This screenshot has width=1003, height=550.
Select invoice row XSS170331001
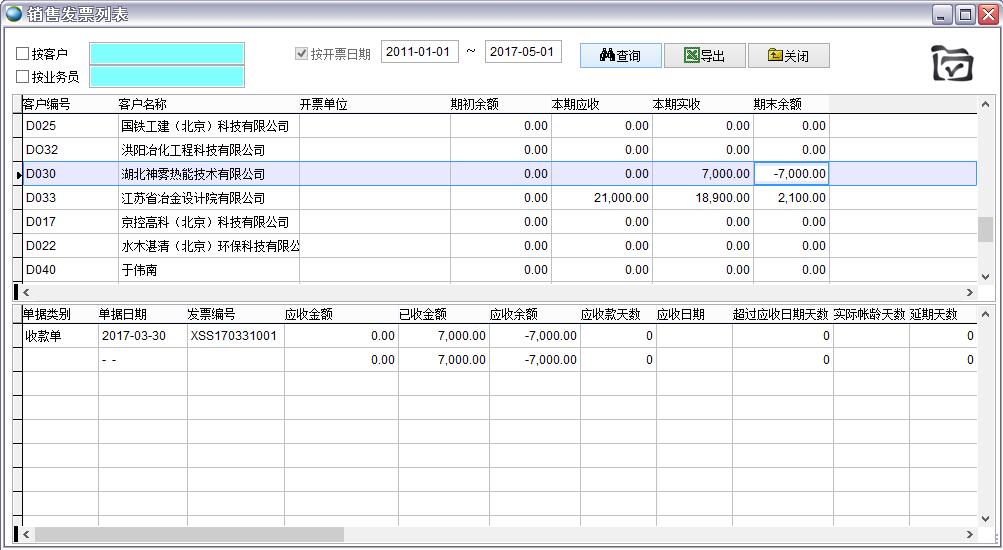pos(233,336)
